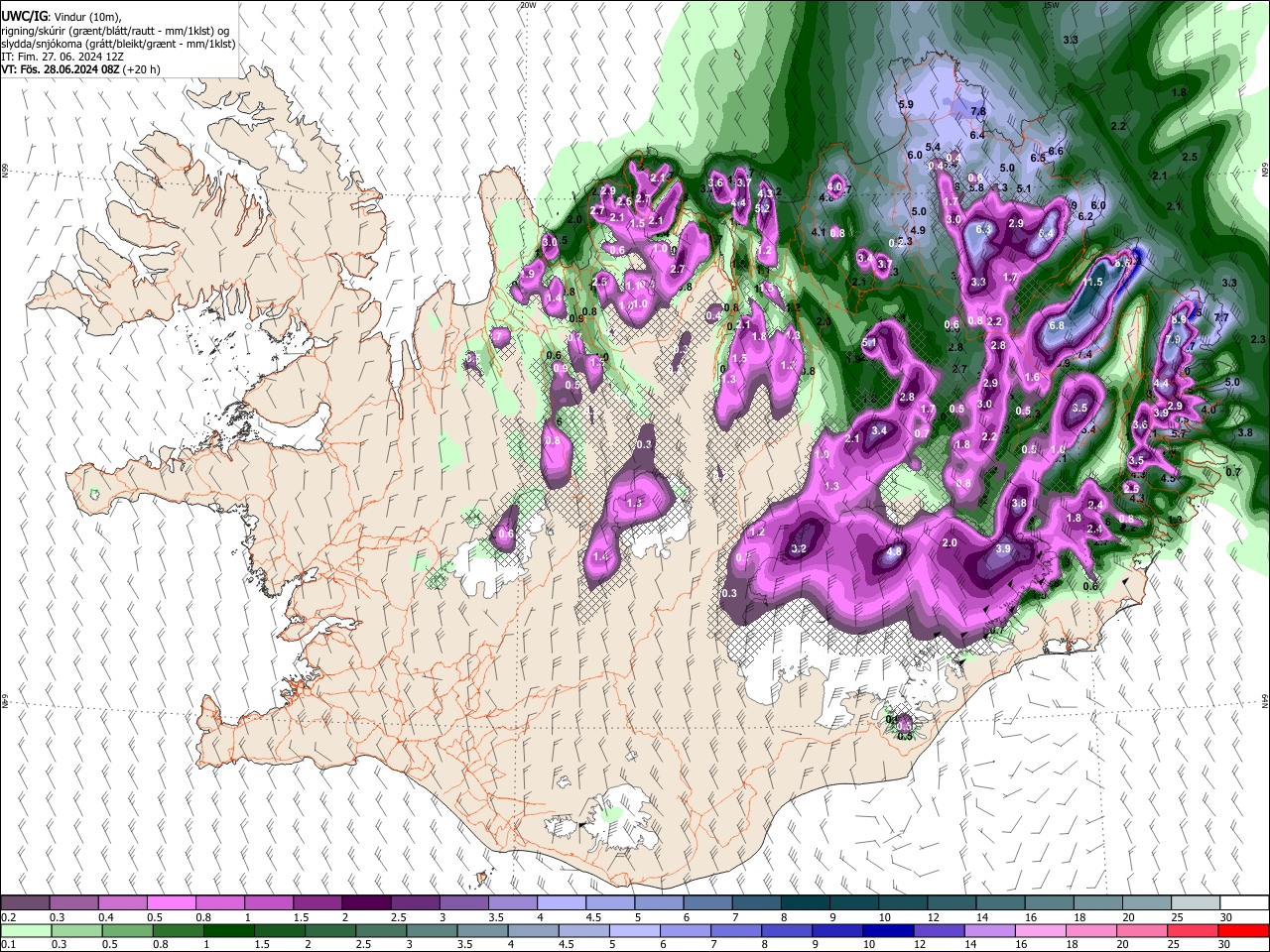
Task: Click the upper color bar swatch between 0.2 and 0.3
Action: [x=26, y=903]
